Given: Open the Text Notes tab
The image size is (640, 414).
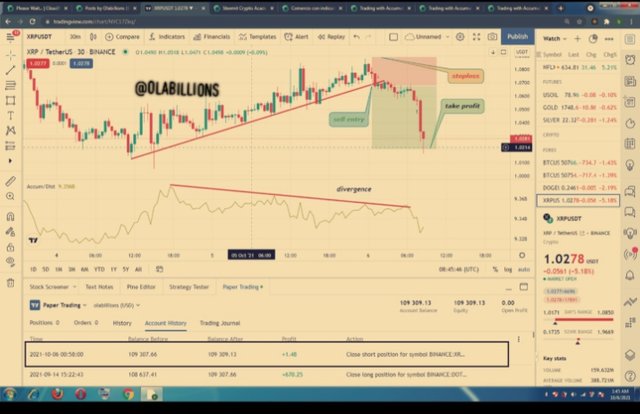Looking at the screenshot, I should pyautogui.click(x=99, y=287).
